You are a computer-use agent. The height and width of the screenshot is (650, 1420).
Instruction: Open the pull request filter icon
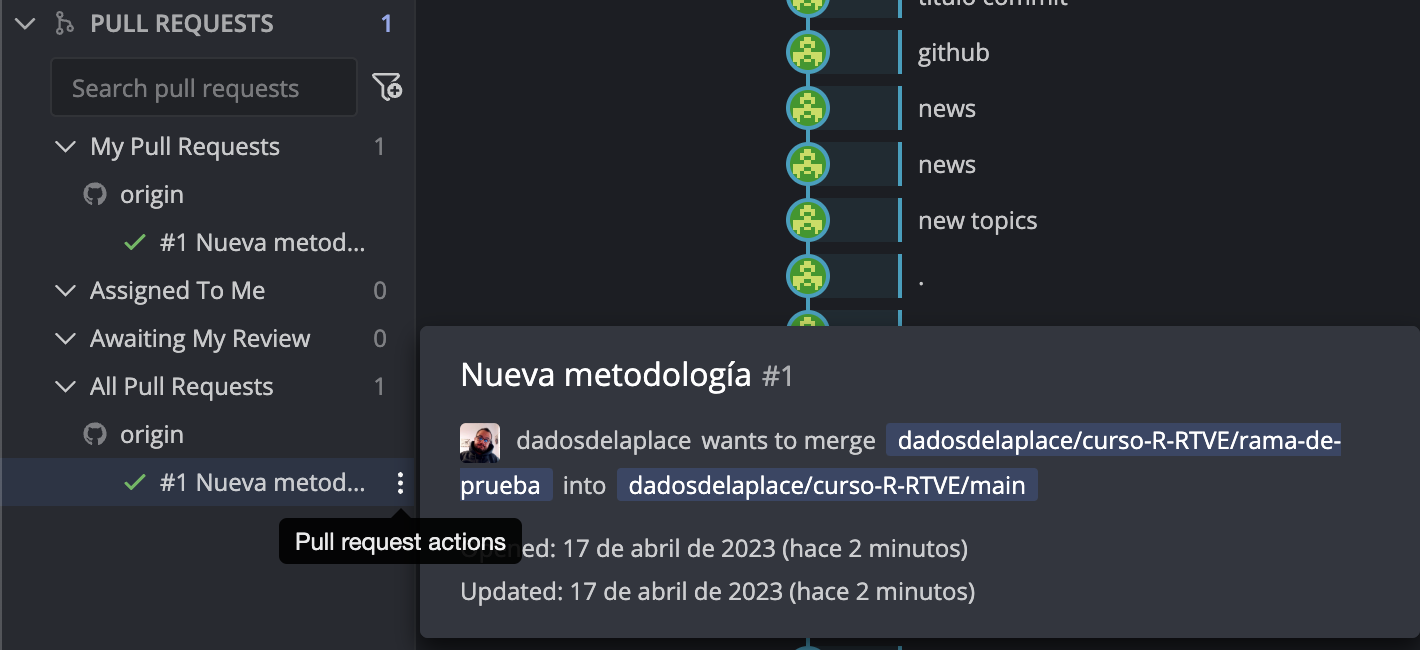point(387,88)
